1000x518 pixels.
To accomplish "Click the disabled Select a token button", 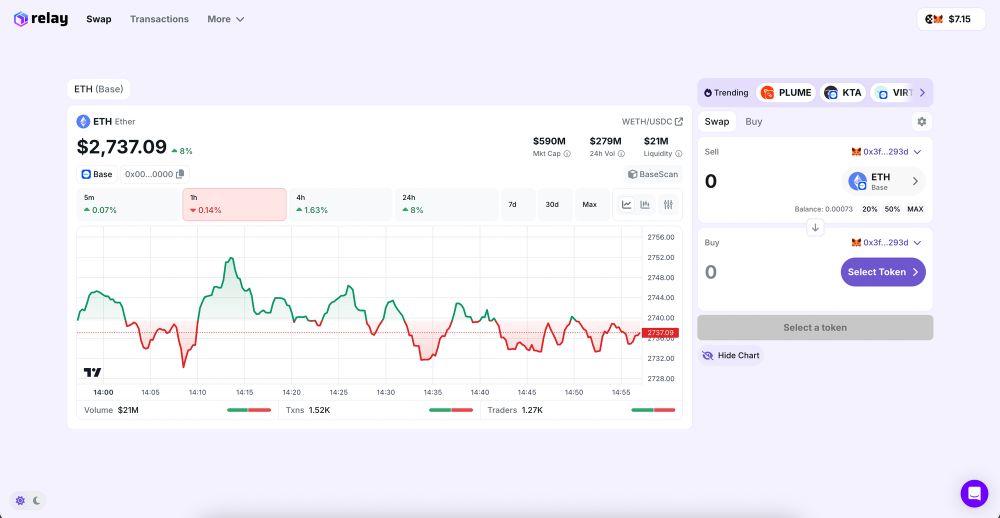I will 815,327.
